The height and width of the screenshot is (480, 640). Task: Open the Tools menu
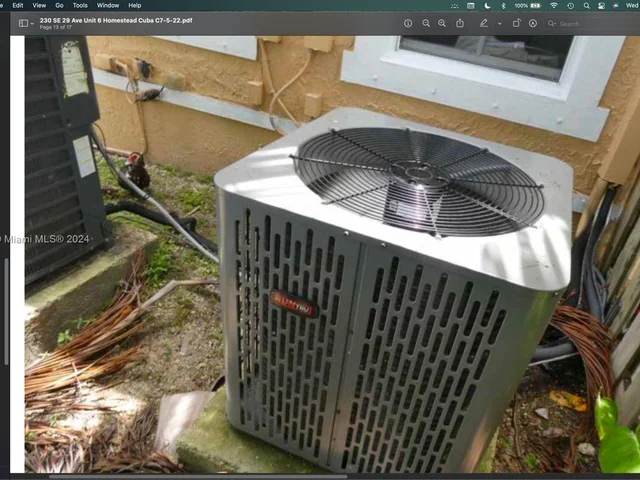(x=80, y=5)
